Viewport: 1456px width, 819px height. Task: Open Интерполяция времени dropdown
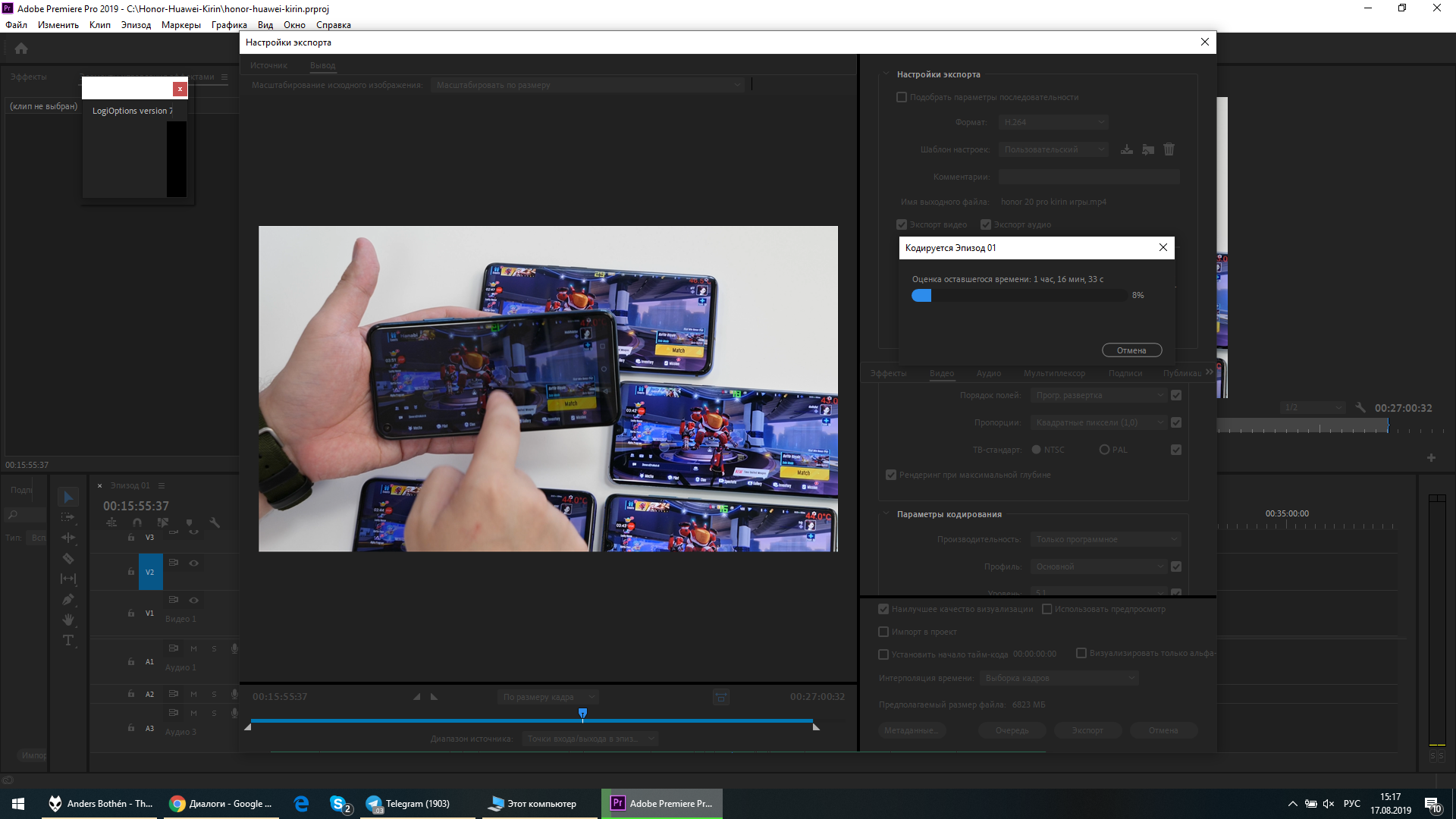(1059, 678)
